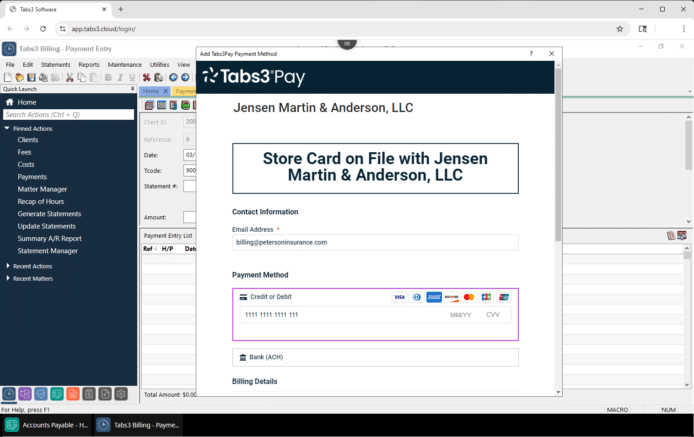Select the Bank (ACH) payment option
The image size is (694, 437).
pos(266,357)
